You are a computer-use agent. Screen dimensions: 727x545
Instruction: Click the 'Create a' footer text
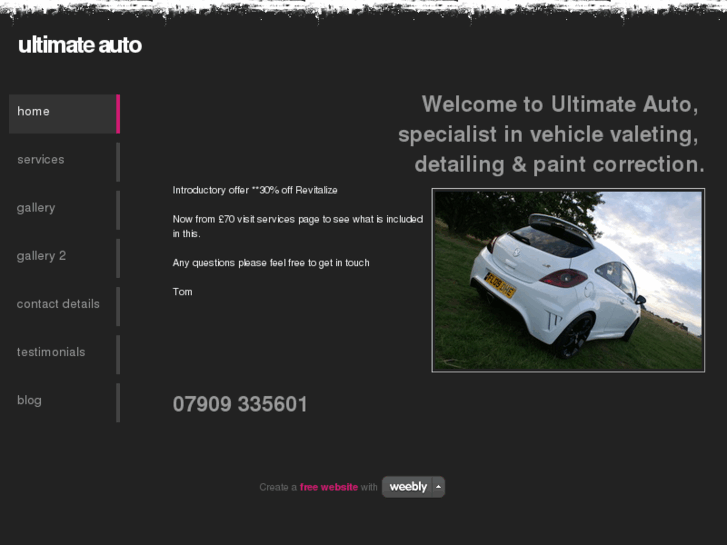[278, 487]
